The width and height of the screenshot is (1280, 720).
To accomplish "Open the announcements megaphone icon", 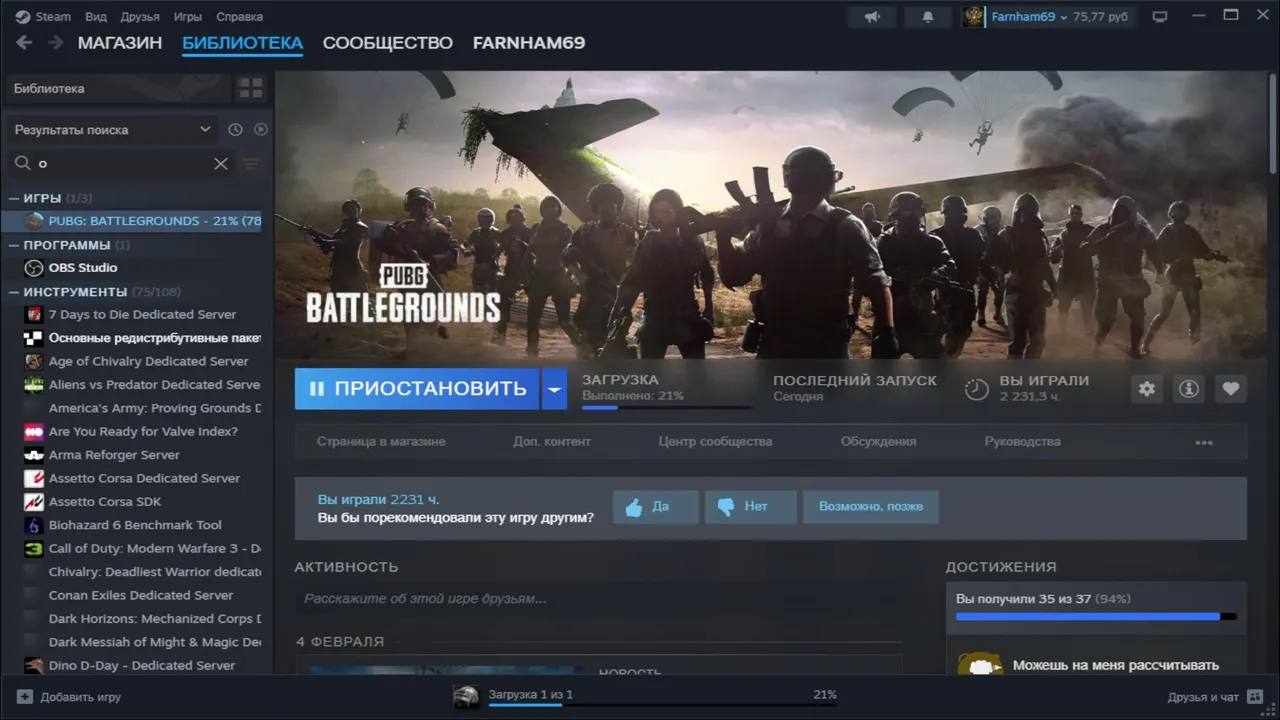I will 872,17.
